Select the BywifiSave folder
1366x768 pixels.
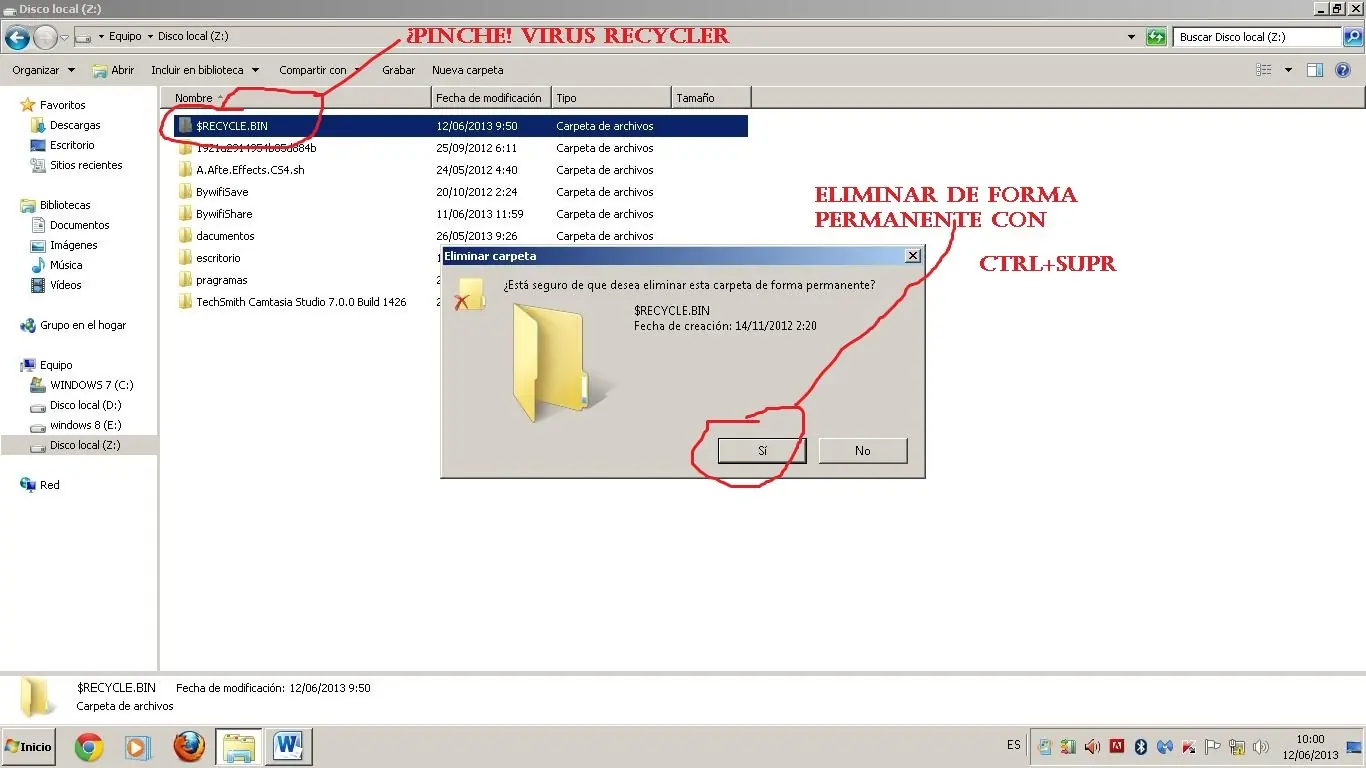pos(222,192)
